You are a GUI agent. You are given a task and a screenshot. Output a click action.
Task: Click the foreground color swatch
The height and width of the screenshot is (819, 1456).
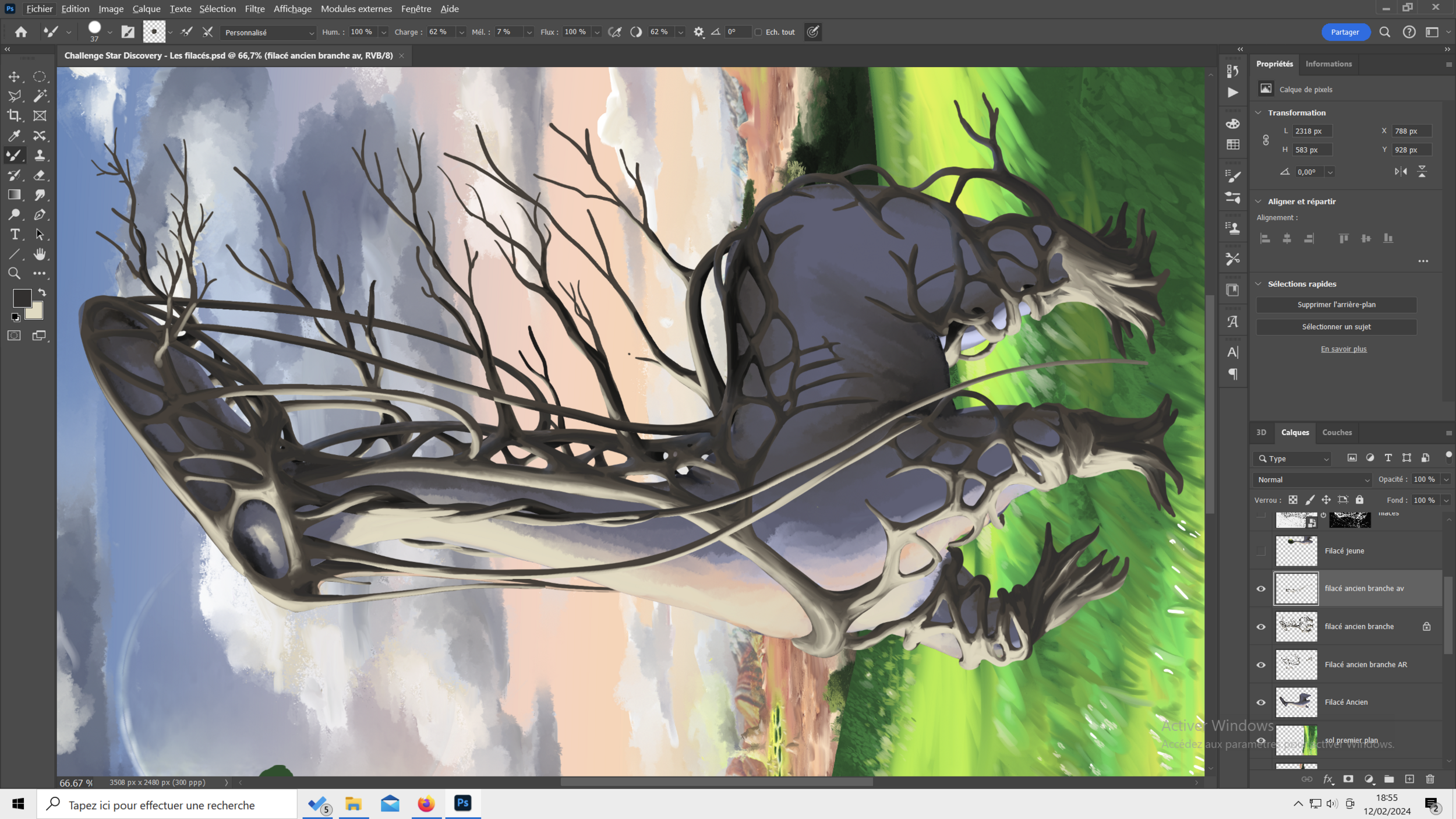[x=22, y=298]
